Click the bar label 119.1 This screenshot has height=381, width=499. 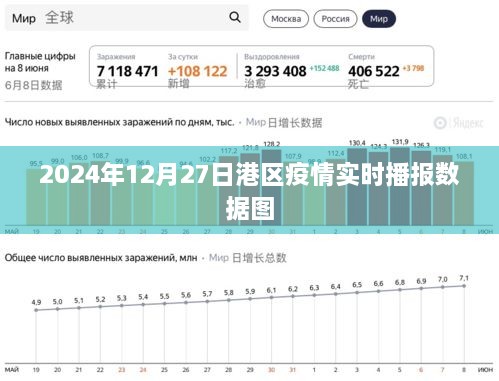click(443, 150)
